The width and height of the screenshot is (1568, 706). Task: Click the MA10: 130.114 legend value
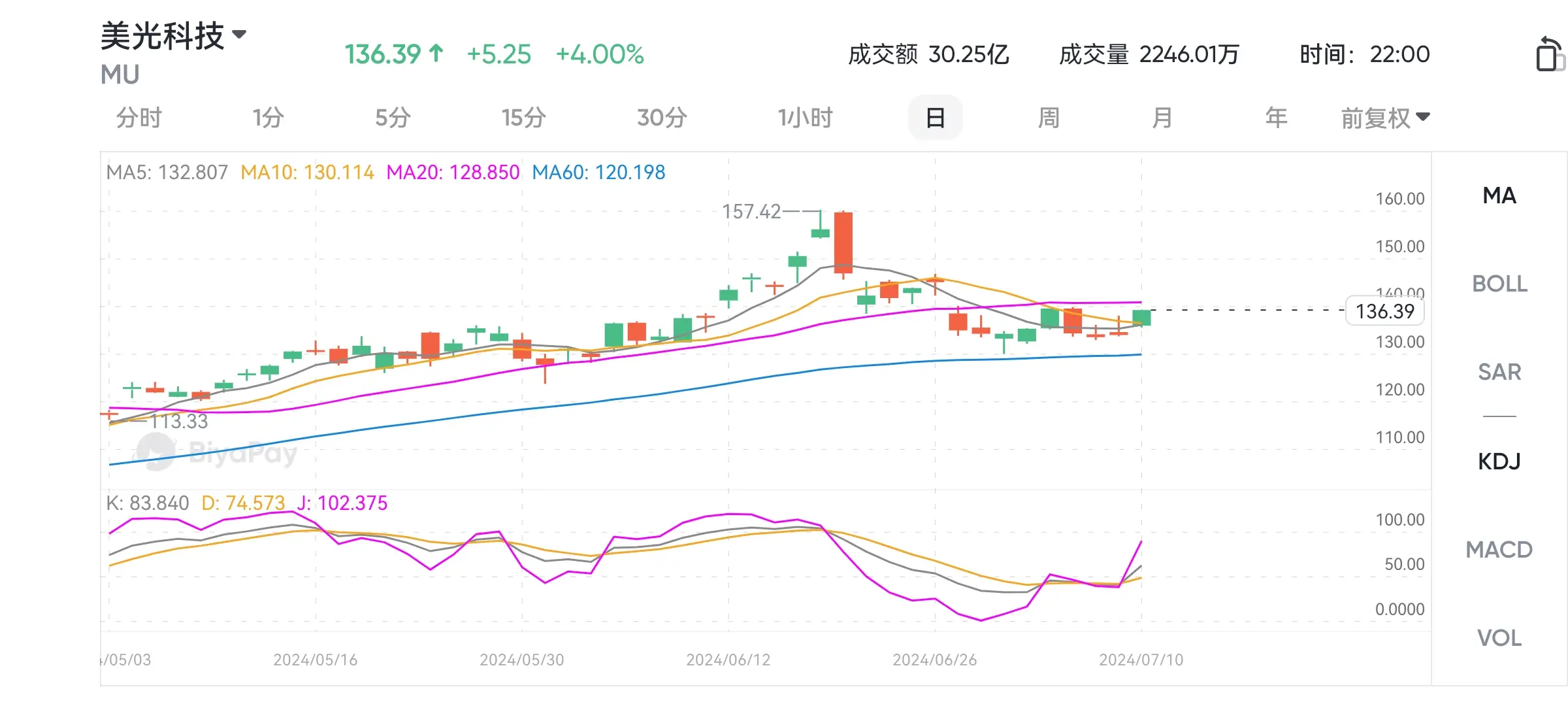[307, 173]
